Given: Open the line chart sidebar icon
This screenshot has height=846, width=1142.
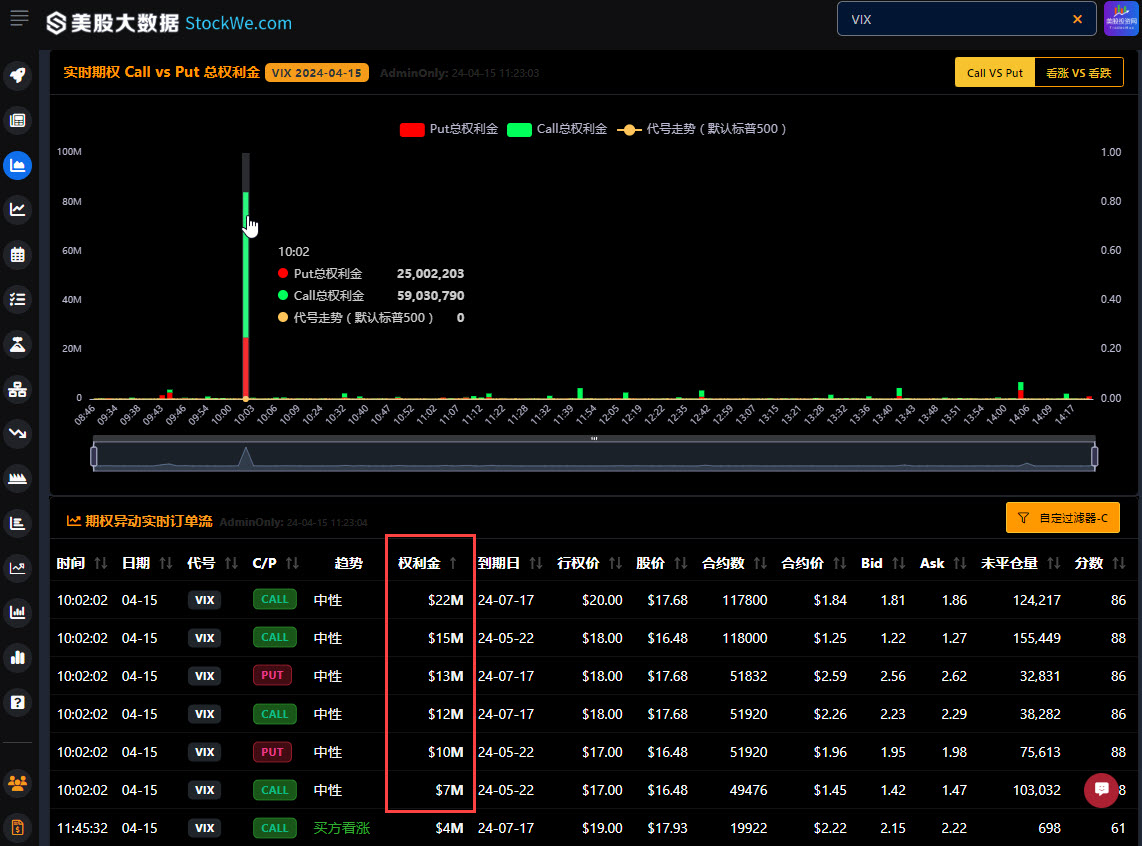Looking at the screenshot, I should click(x=17, y=210).
